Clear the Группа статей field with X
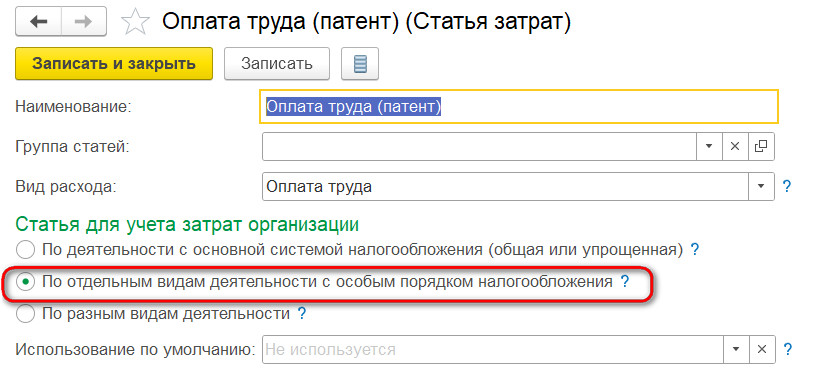 [x=735, y=147]
